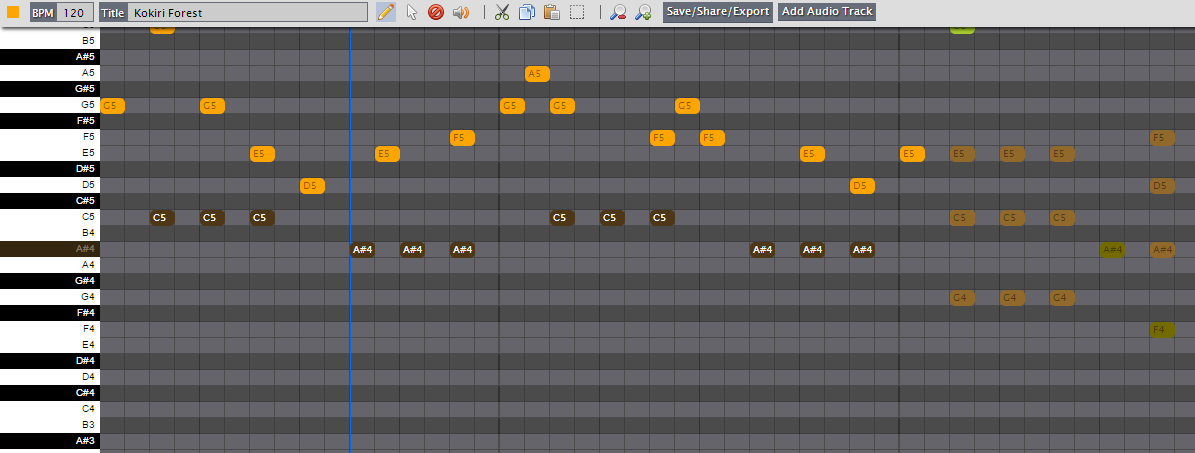Viewport: 1195px width, 453px height.
Task: Click the speaker volume icon
Action: tap(460, 12)
